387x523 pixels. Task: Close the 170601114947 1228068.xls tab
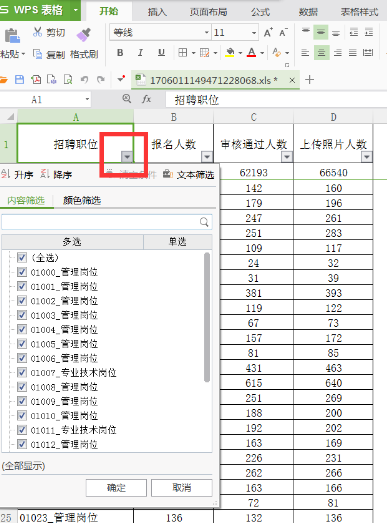292,80
